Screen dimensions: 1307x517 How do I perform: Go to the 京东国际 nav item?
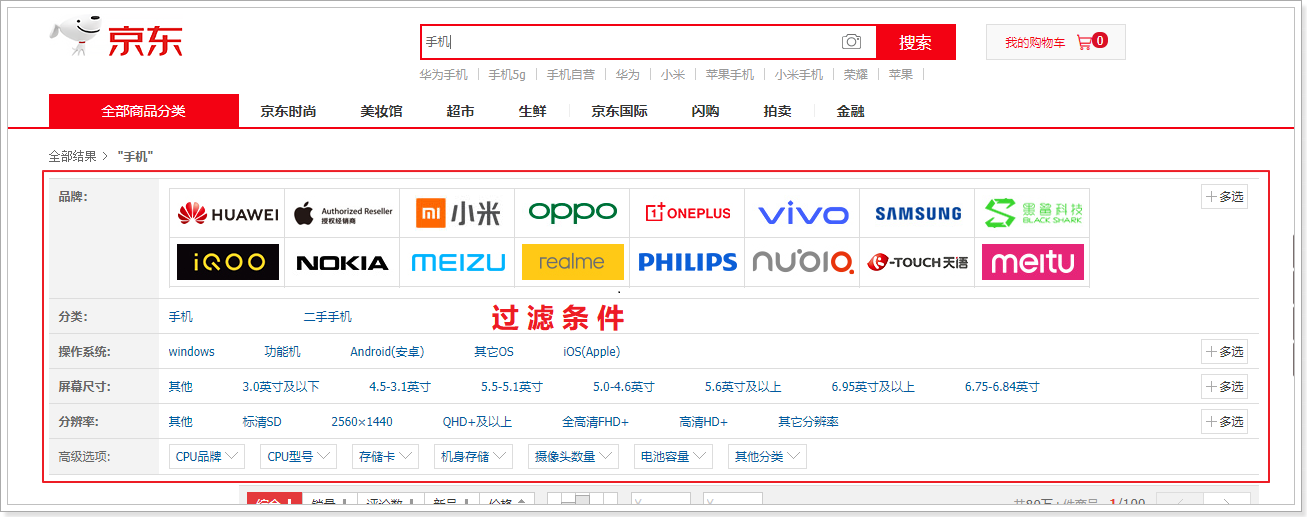pos(619,111)
